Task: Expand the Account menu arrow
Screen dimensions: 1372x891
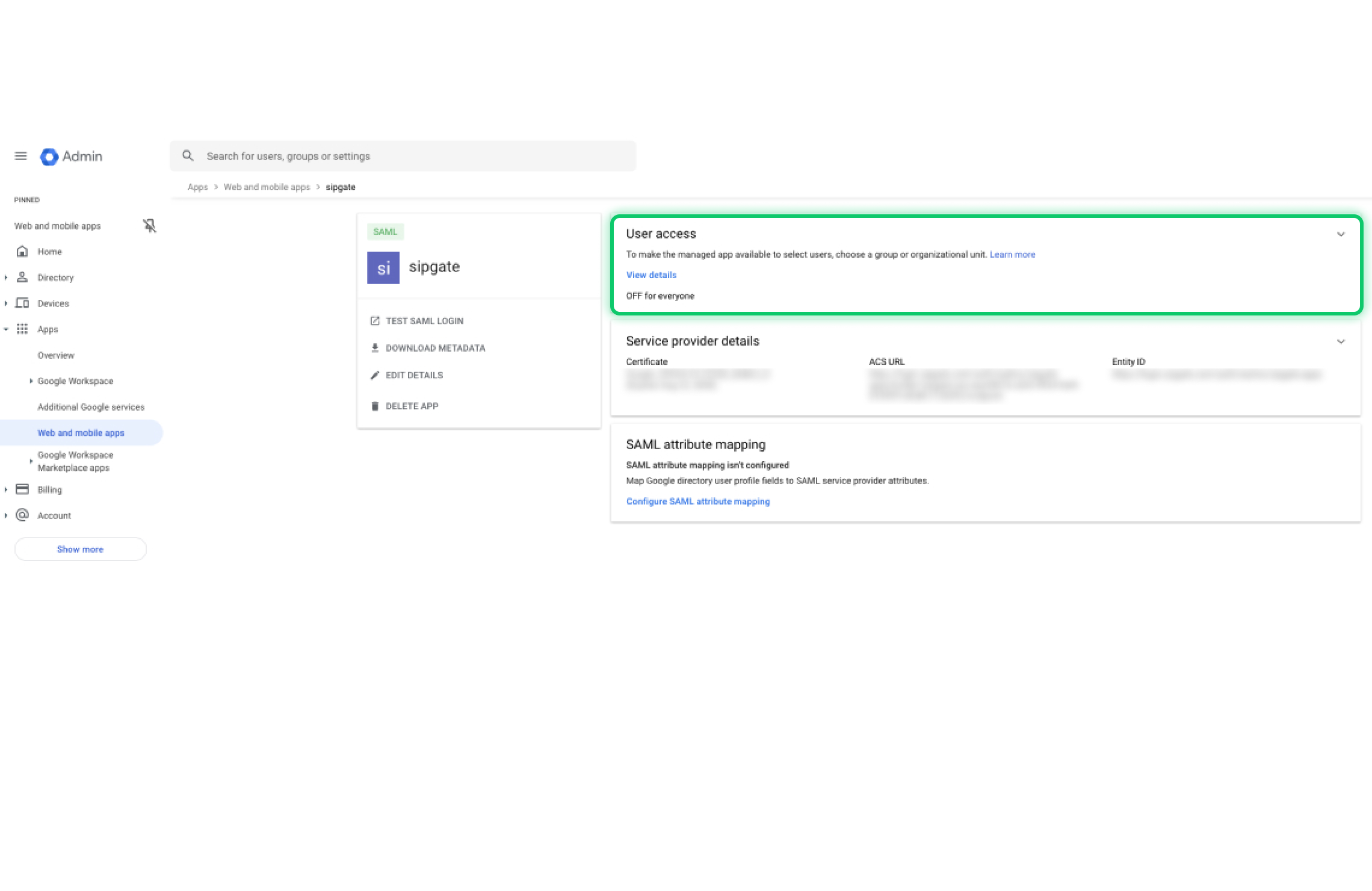Action: coord(6,515)
